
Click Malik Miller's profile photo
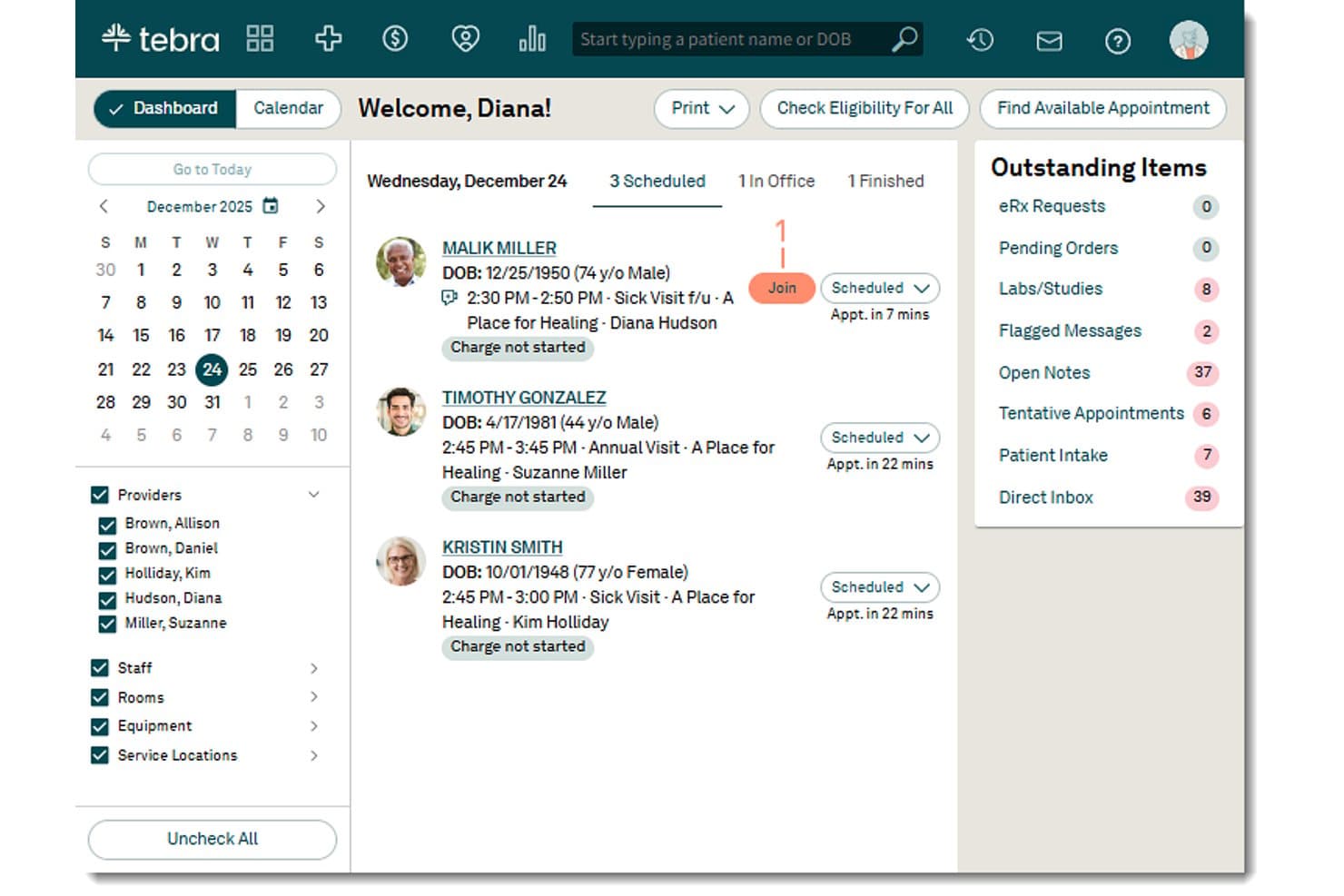click(x=400, y=261)
